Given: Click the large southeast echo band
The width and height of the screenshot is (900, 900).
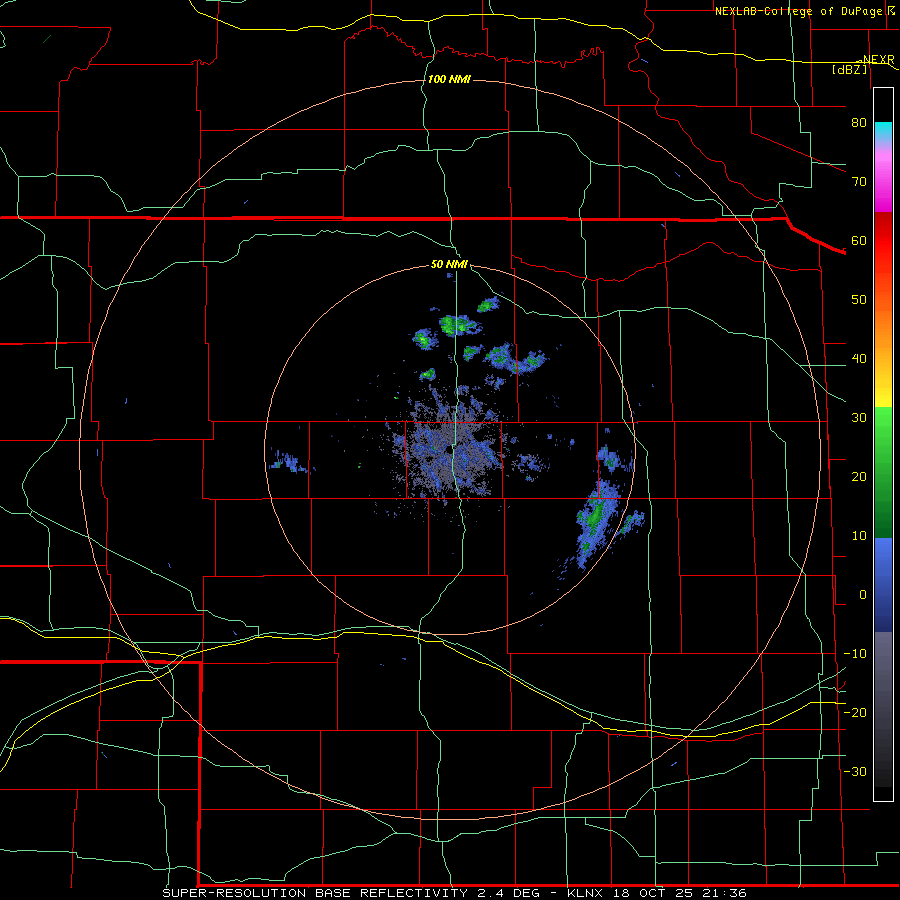Looking at the screenshot, I should (x=597, y=523).
